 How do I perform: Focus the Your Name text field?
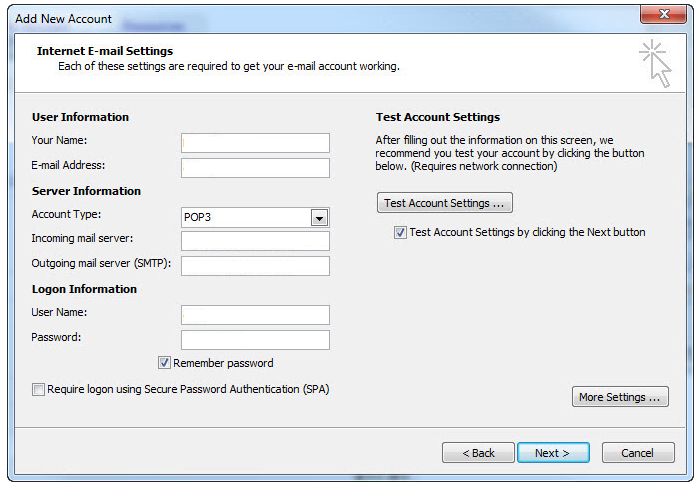(255, 143)
